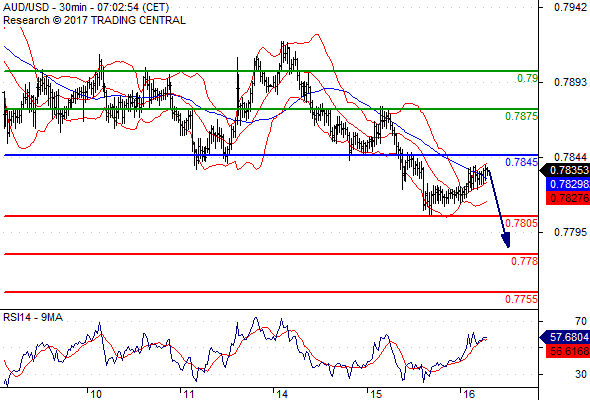Click the red 0.78276 price tag
Image resolution: width=590 pixels, height=400 pixels.
pyautogui.click(x=568, y=198)
